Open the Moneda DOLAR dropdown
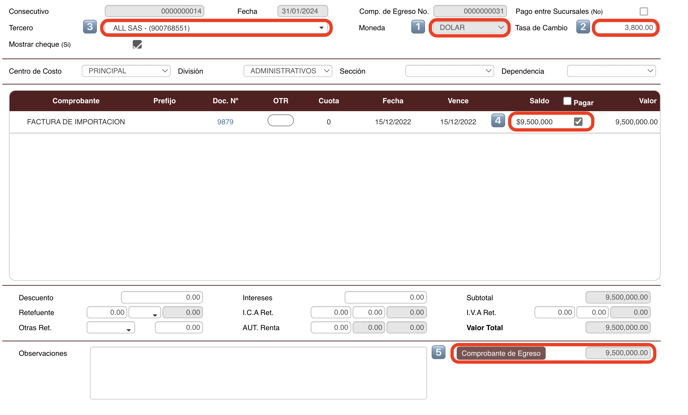The width and height of the screenshot is (688, 415). pyautogui.click(x=469, y=28)
